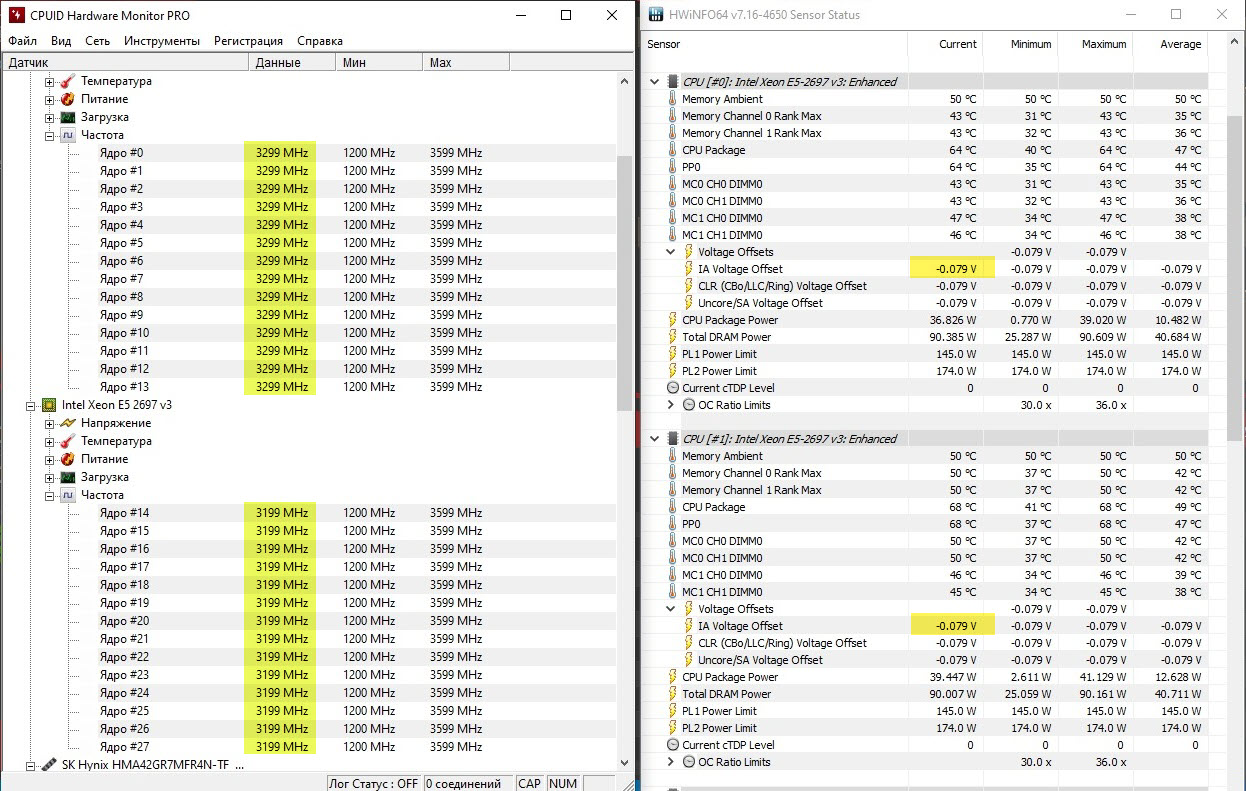Click the first Питание flame icon

(67, 99)
